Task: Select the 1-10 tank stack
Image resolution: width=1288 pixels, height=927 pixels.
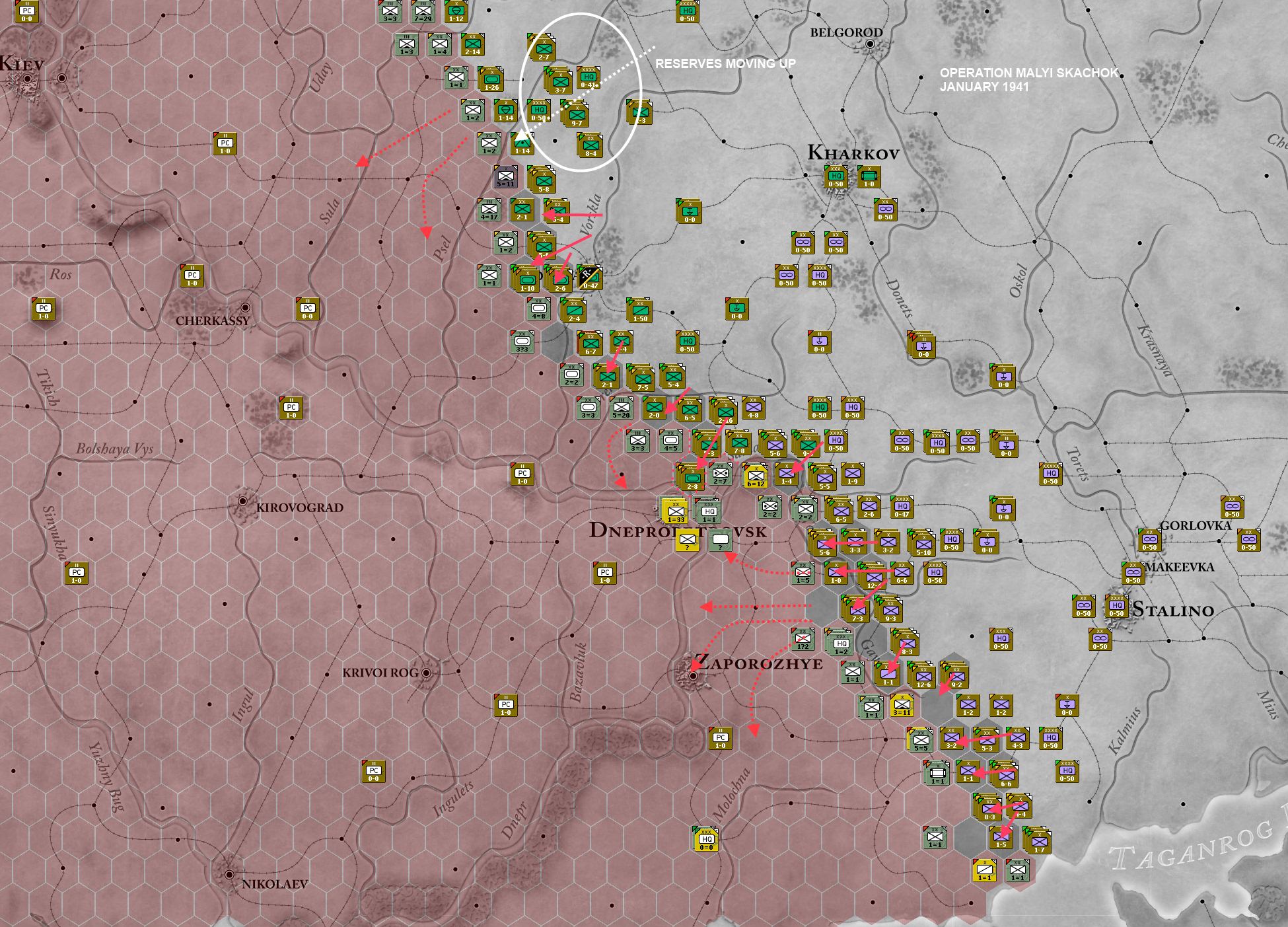Action: [x=525, y=278]
